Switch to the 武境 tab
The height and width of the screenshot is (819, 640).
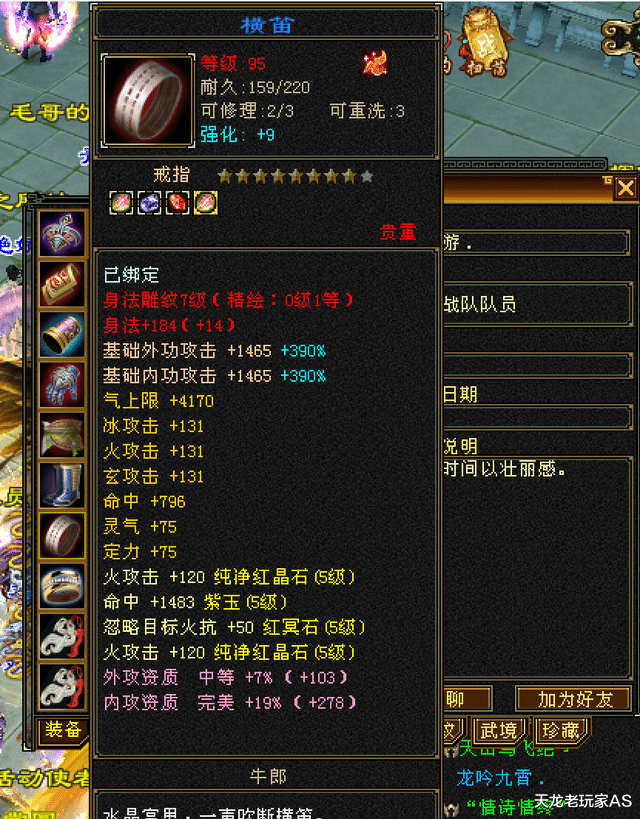tap(498, 730)
